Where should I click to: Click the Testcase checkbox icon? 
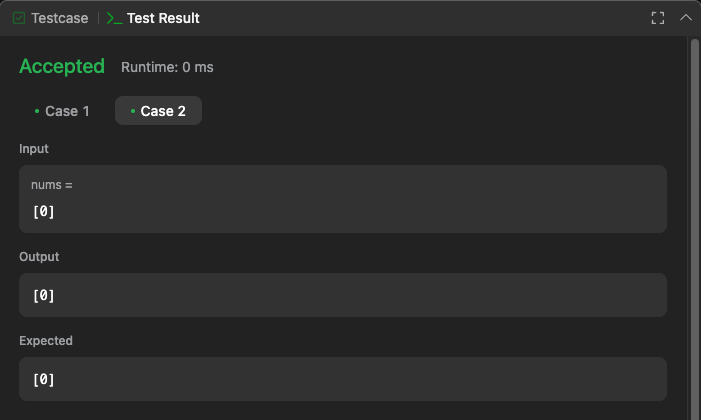19,18
